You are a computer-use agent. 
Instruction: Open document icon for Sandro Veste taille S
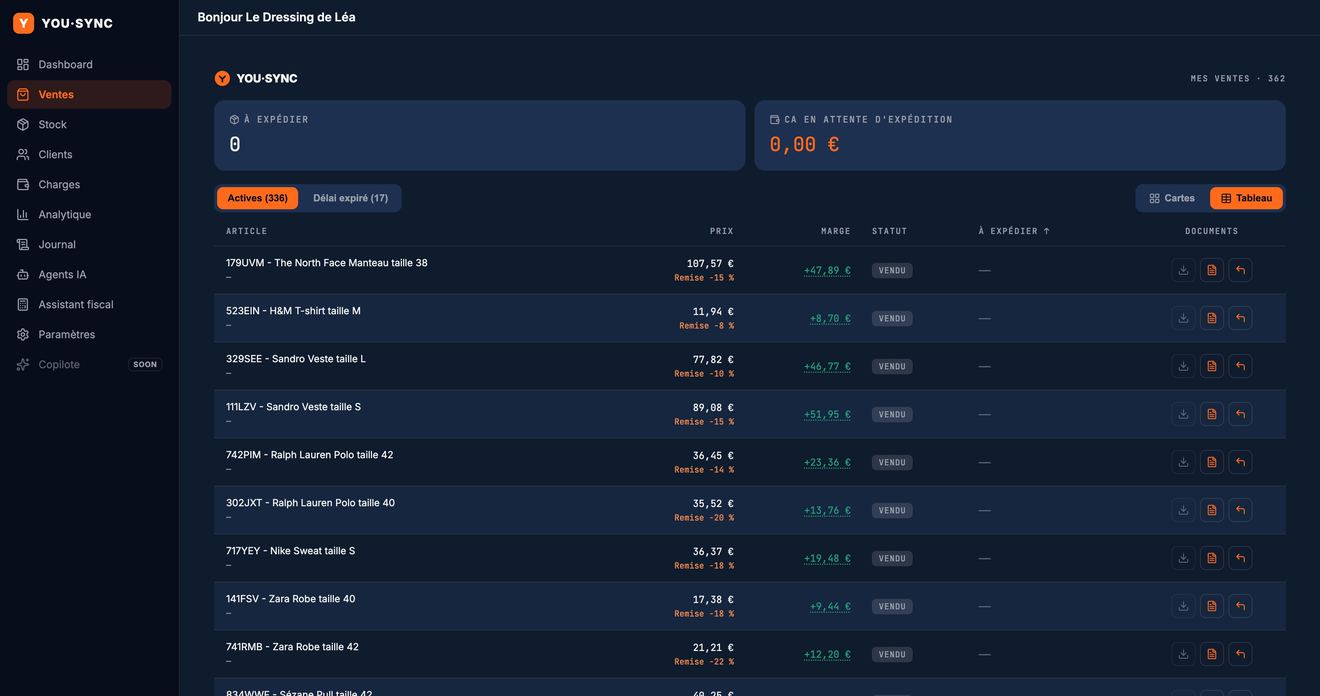(x=1212, y=414)
